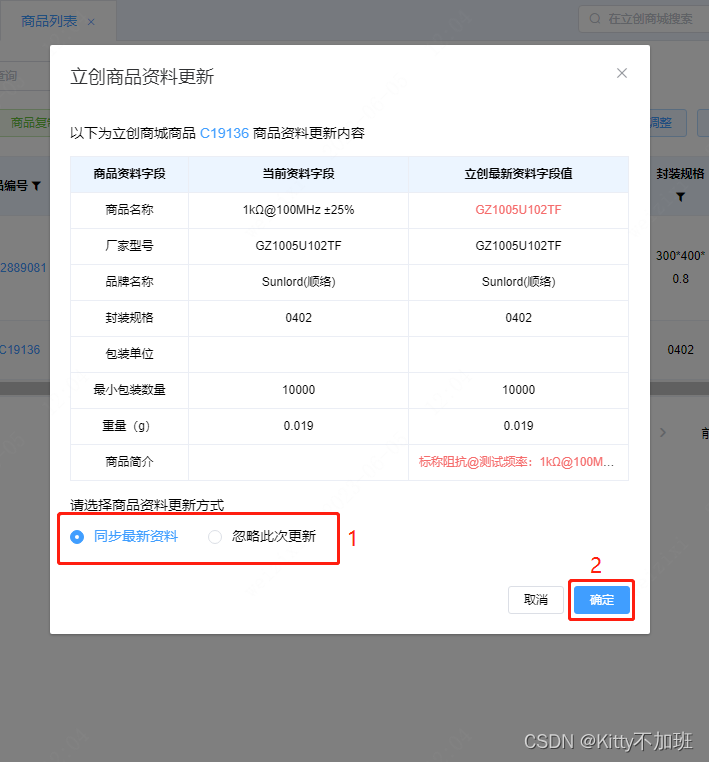This screenshot has height=762, width=709.
Task: Click the search magnifier icon
Action: (x=595, y=19)
